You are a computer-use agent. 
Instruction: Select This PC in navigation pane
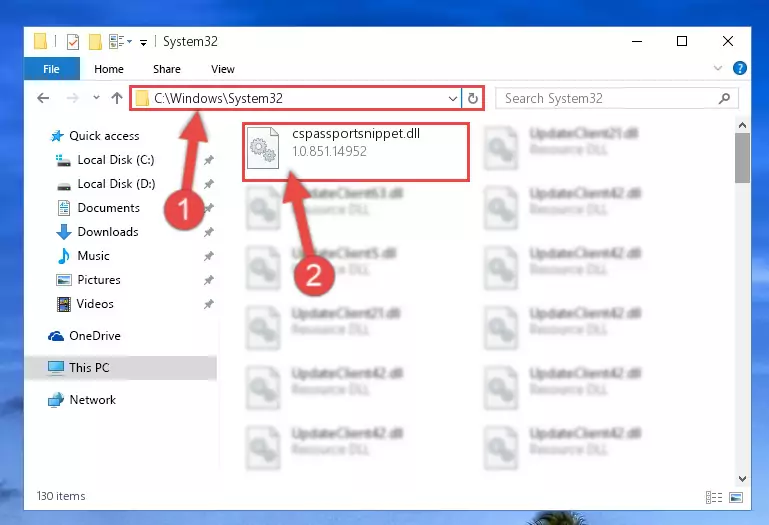(120, 368)
